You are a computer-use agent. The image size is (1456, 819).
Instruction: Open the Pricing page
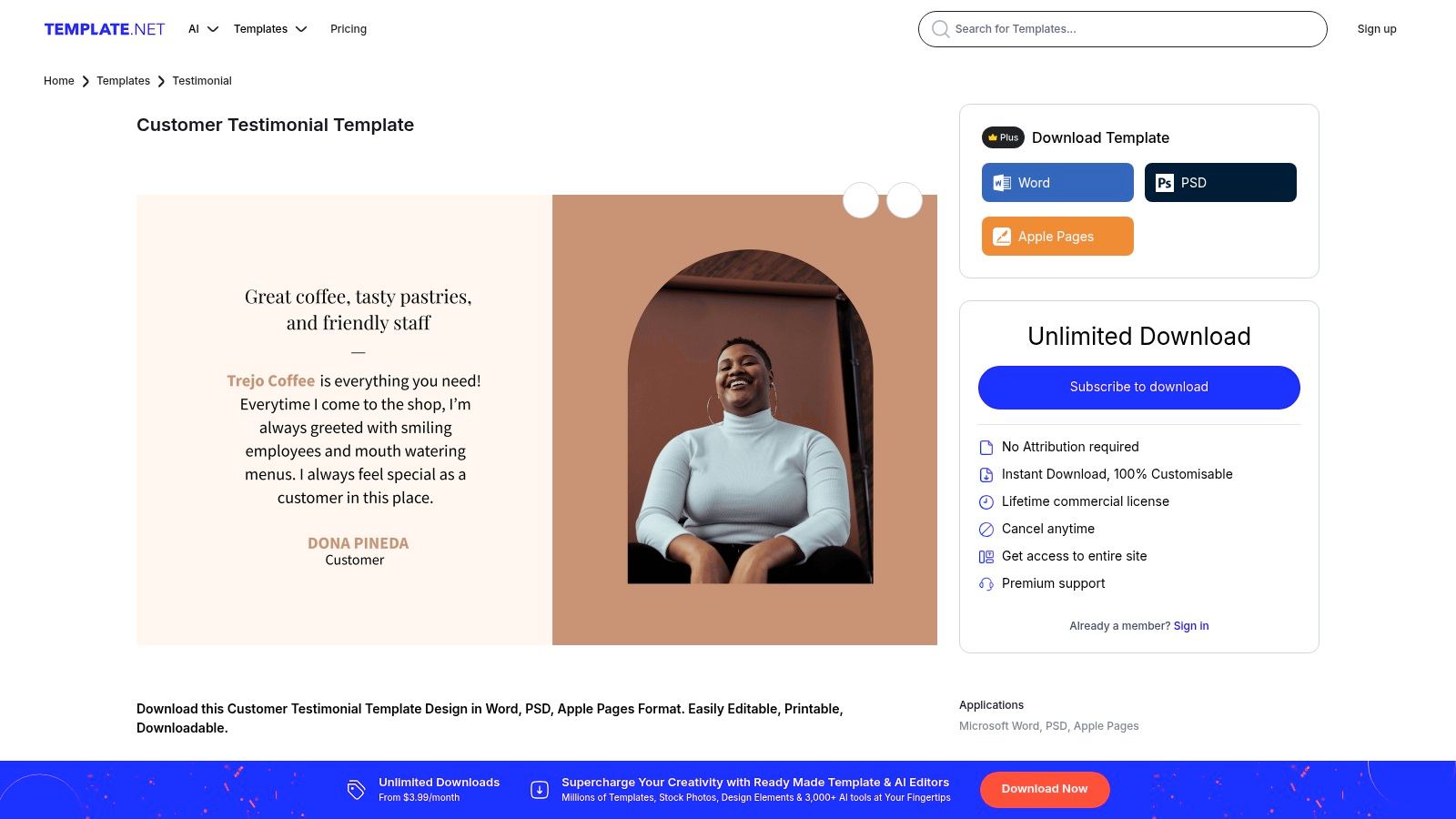[349, 29]
